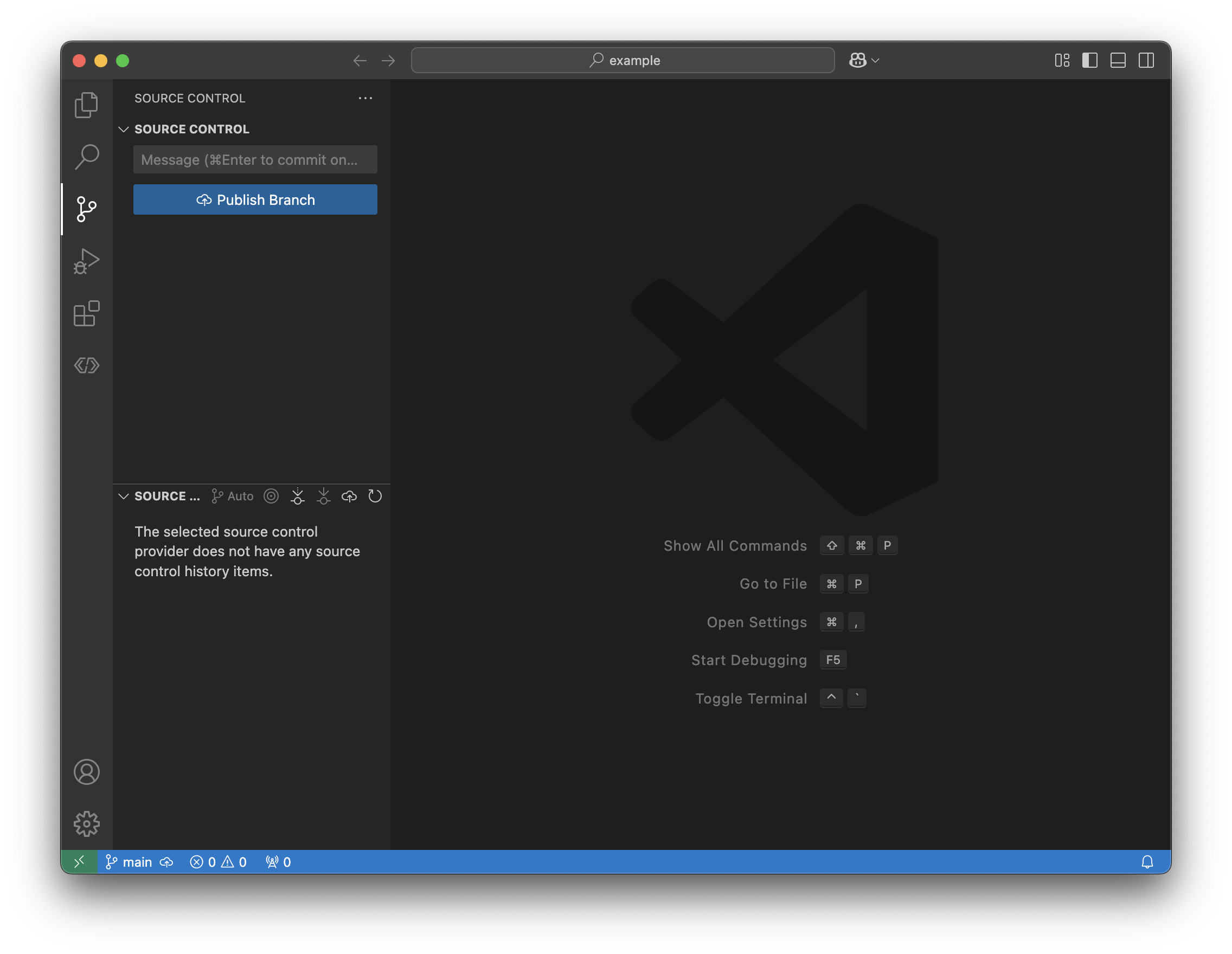Click the forwarded ports status entry
Screen dimensions: 1232x954
278,862
